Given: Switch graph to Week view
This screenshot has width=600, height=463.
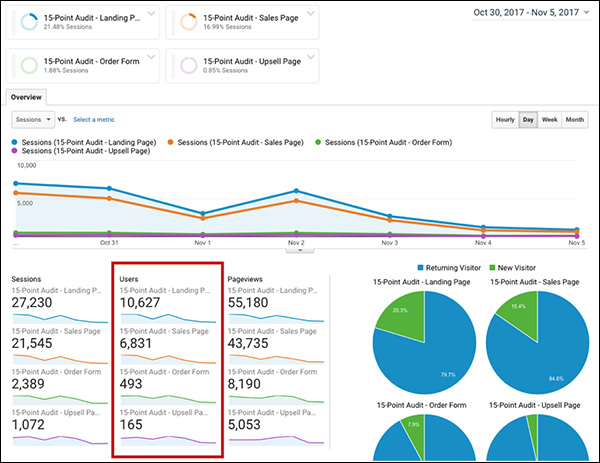Looking at the screenshot, I should pos(549,119).
